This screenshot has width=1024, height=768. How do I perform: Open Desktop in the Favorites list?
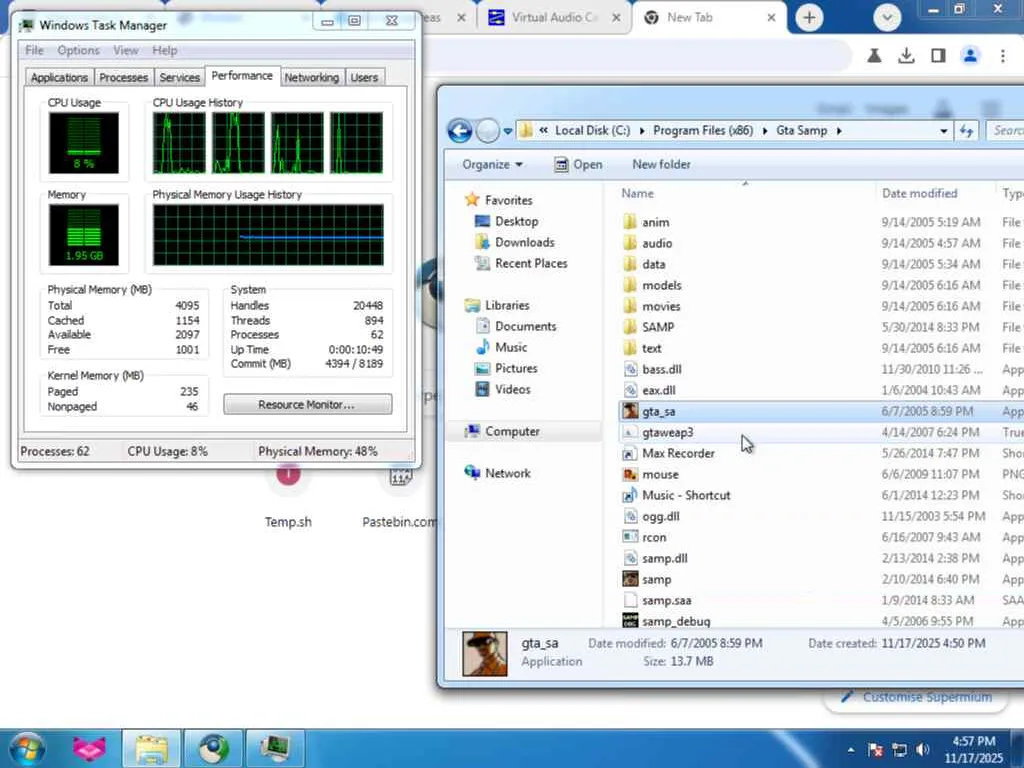click(516, 221)
